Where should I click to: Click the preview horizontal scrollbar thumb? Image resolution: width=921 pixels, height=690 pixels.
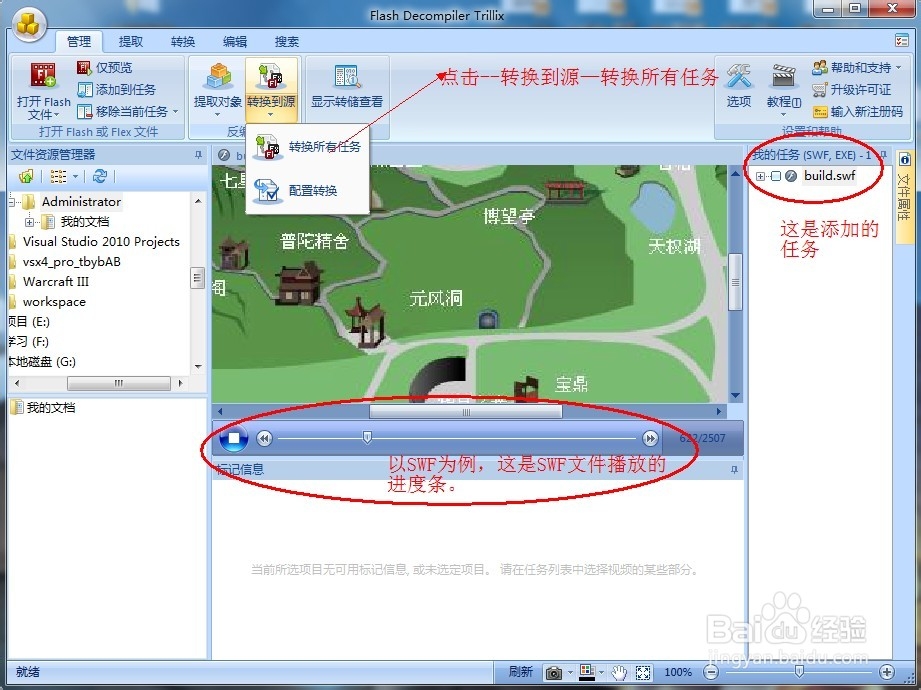point(466,412)
